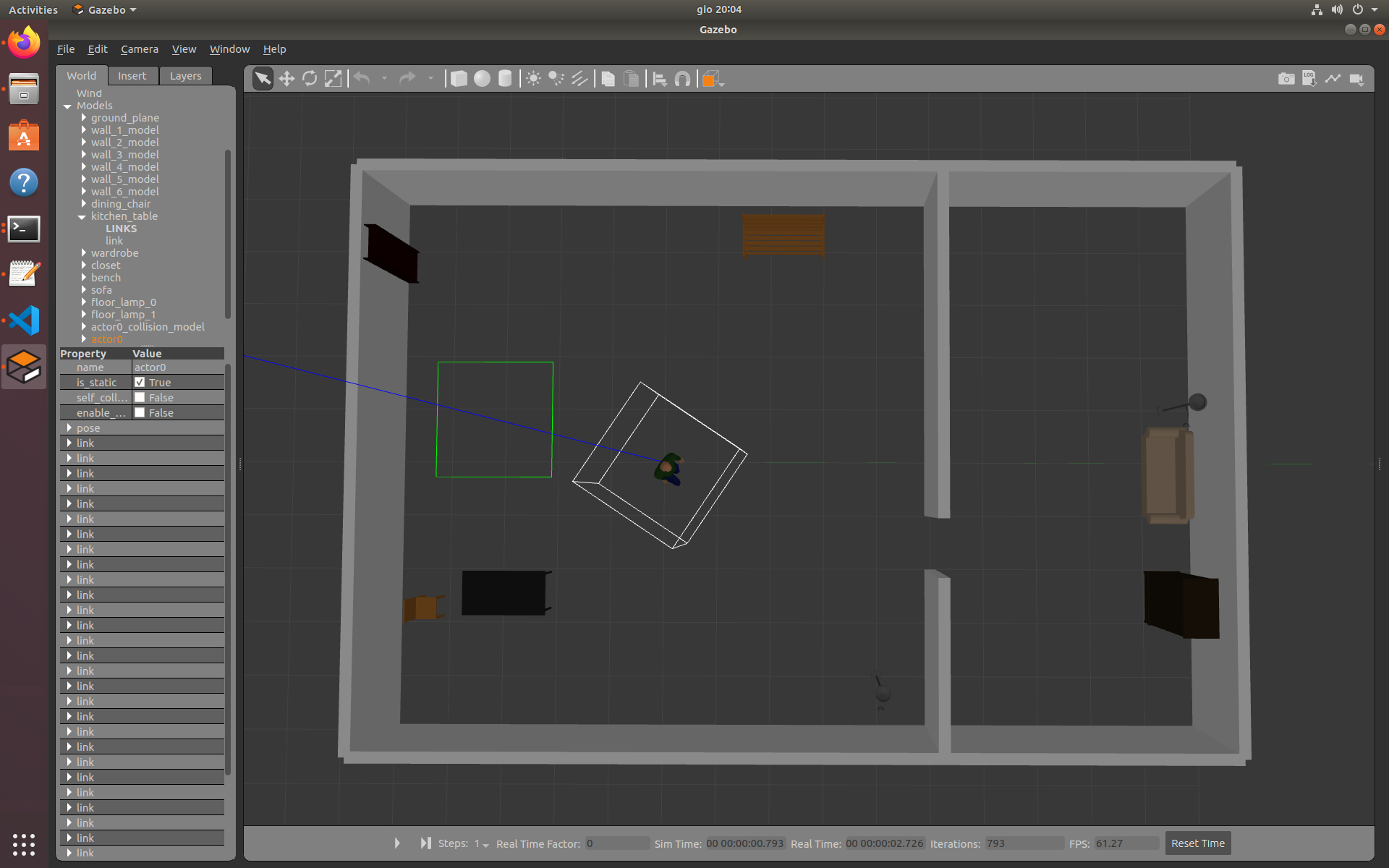
Task: Add a directional light
Action: point(579,79)
